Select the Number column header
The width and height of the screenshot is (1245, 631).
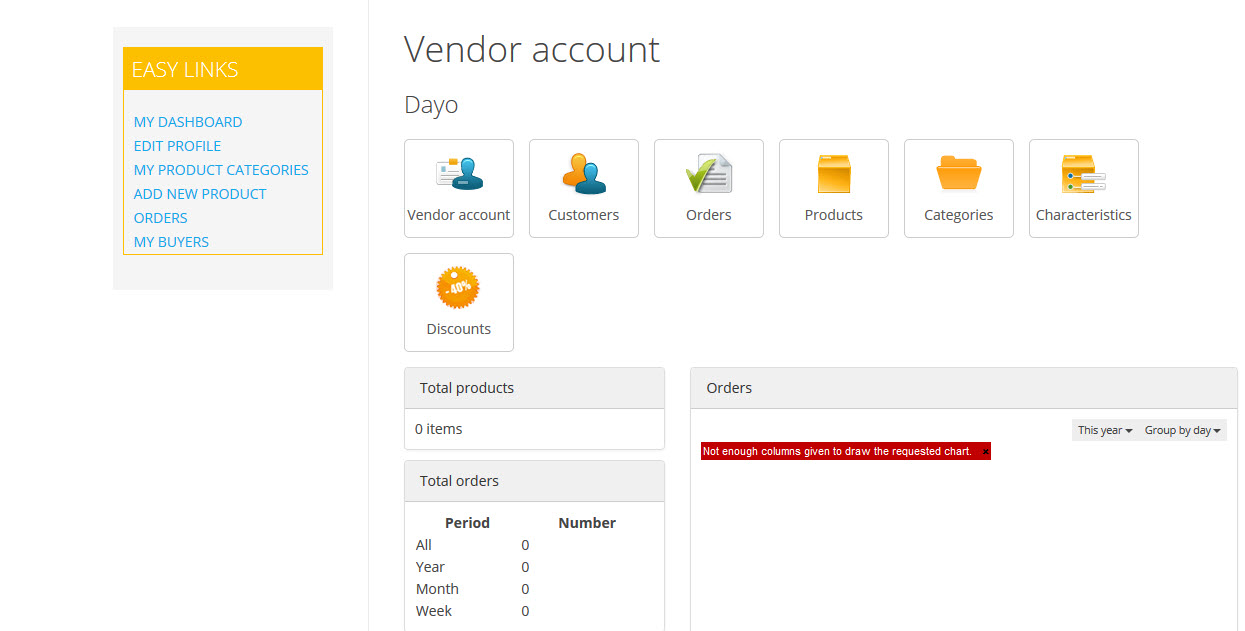click(587, 523)
